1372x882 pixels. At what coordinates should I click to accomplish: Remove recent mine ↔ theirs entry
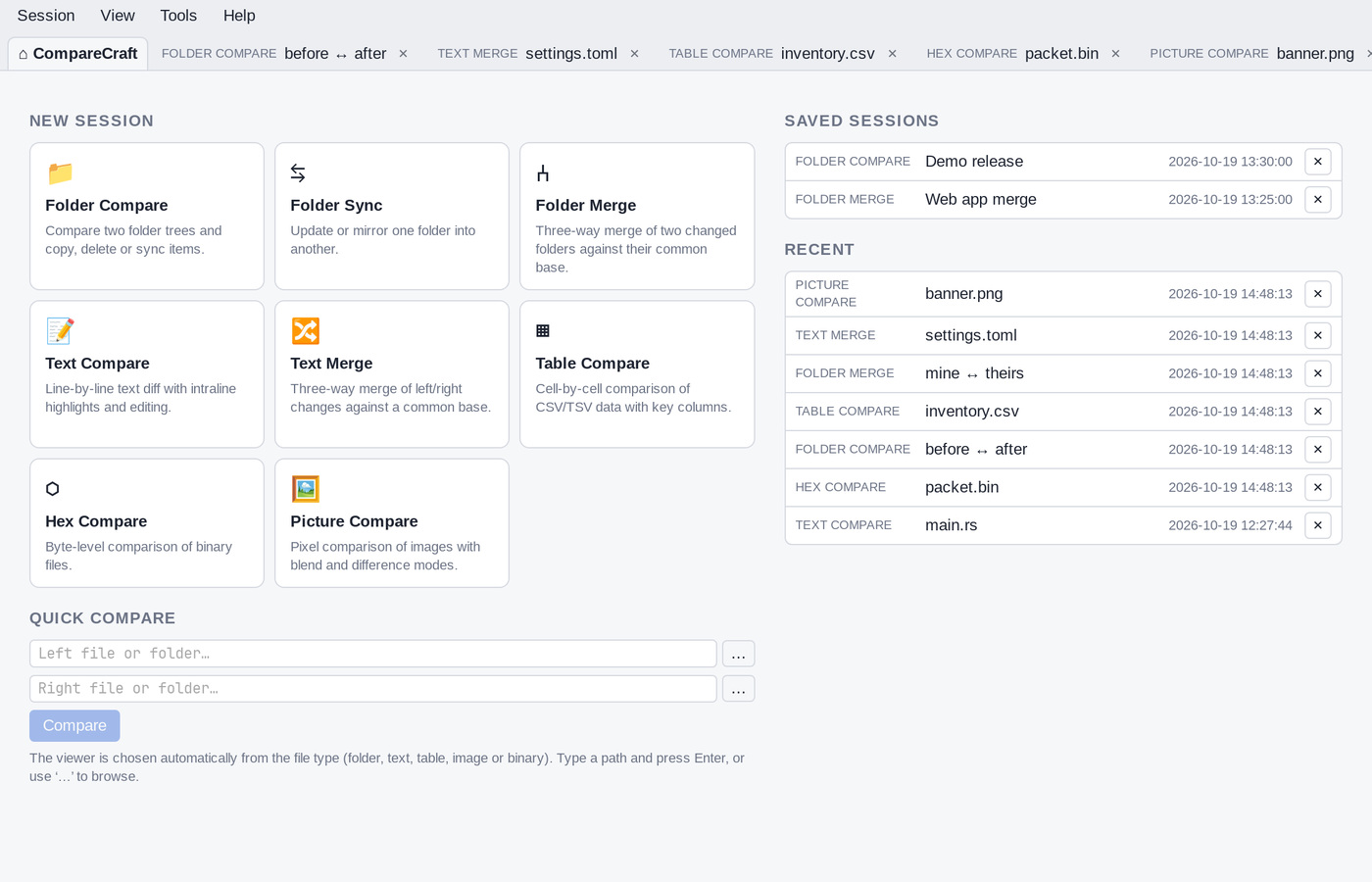coord(1318,373)
